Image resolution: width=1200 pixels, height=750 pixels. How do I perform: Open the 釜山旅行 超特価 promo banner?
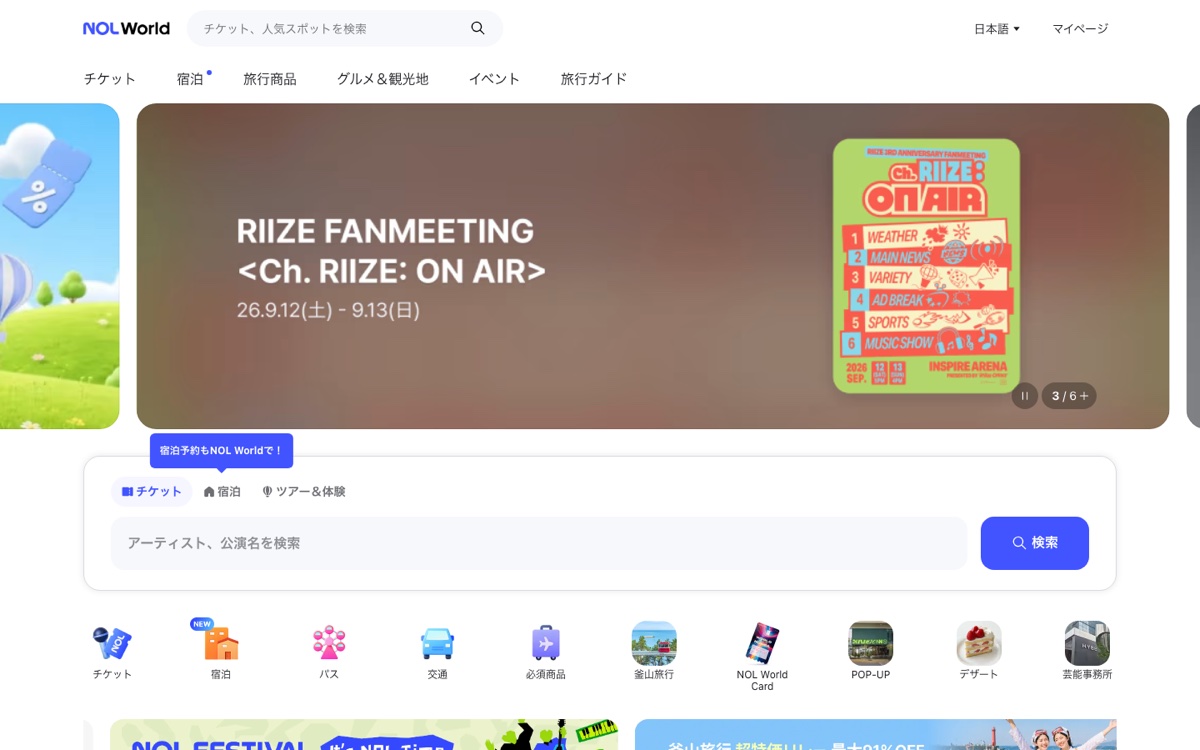tap(876, 735)
